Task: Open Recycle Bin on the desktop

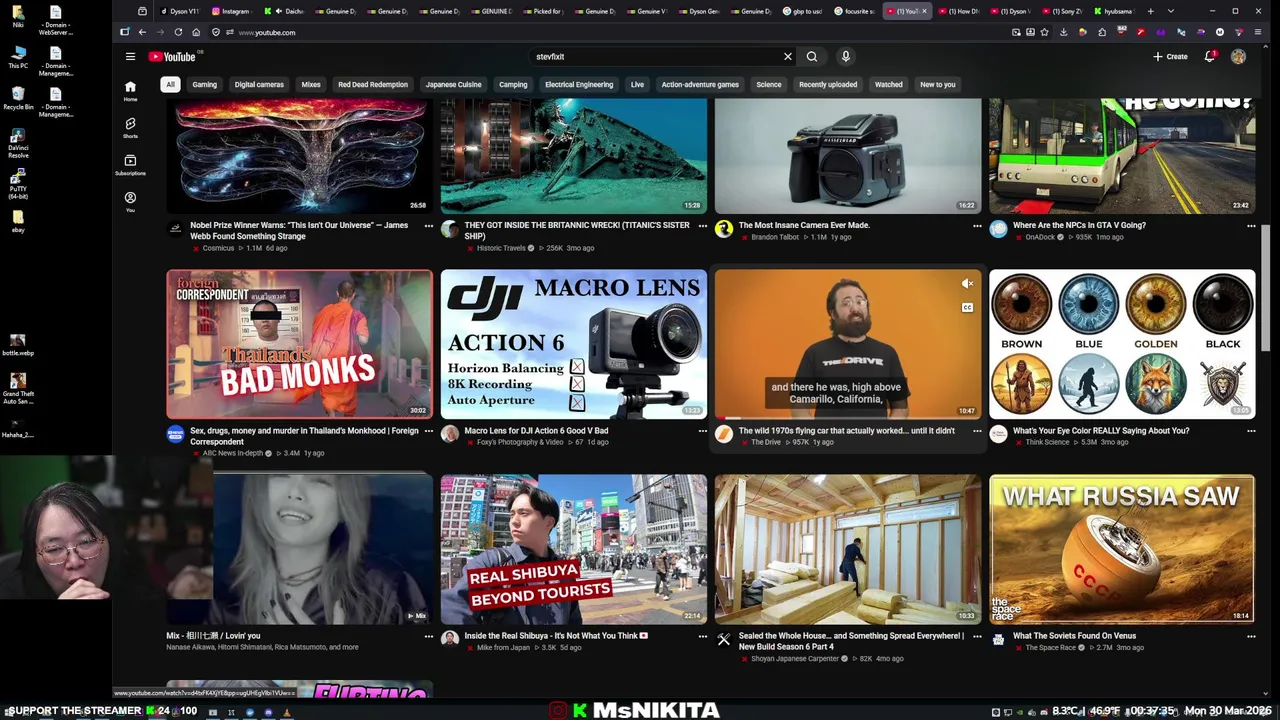Action: pos(18,96)
